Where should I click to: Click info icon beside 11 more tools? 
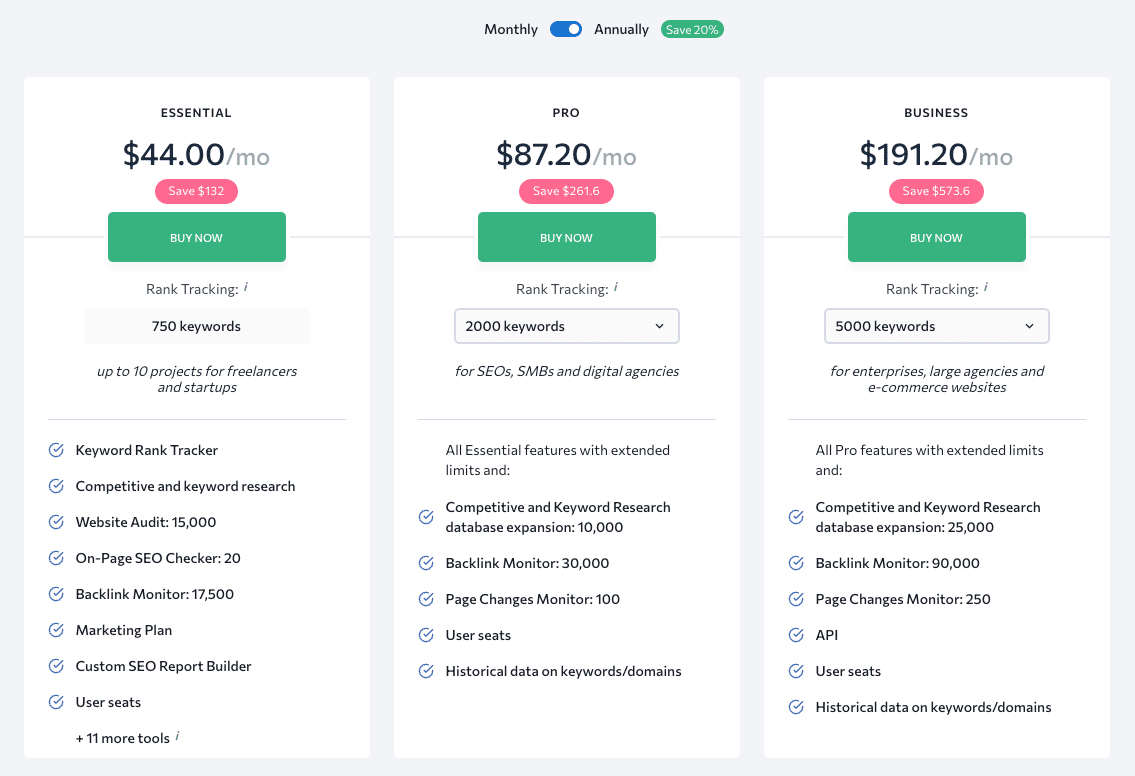[177, 736]
